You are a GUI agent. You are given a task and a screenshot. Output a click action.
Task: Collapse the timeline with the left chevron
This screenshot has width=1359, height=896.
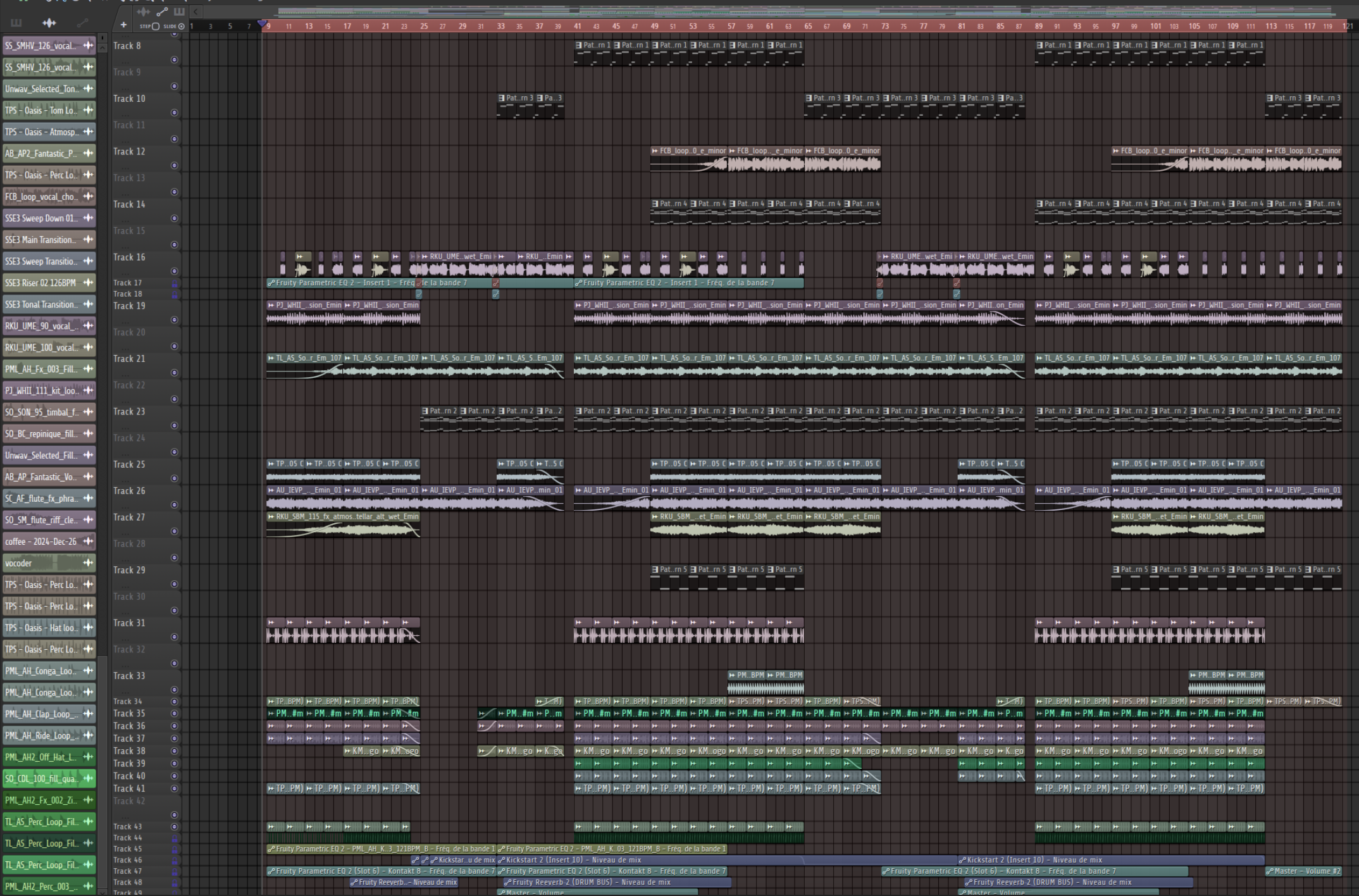196,11
